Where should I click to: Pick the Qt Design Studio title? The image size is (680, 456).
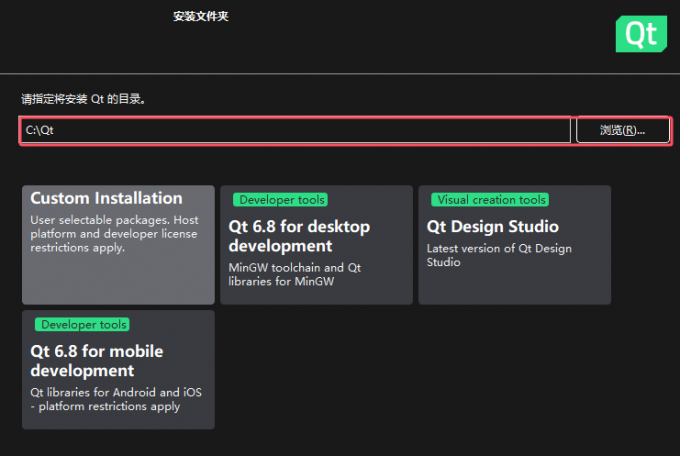coord(492,227)
